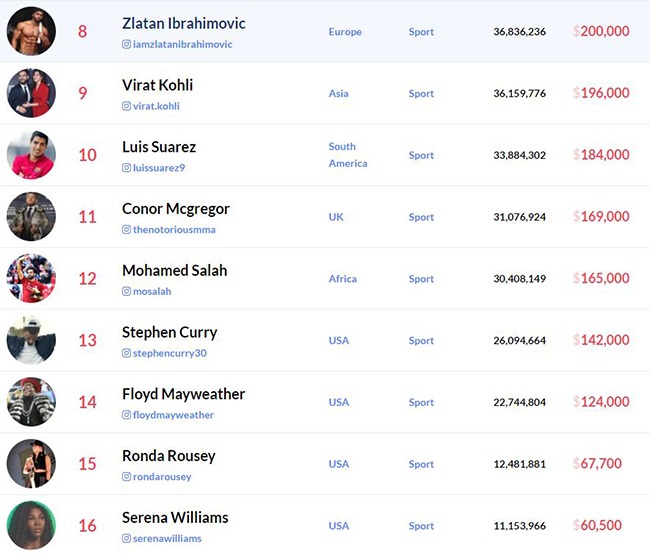Click the Instagram icon next to virat.kohli
Screen dimensions: 650x553
[x=126, y=106]
